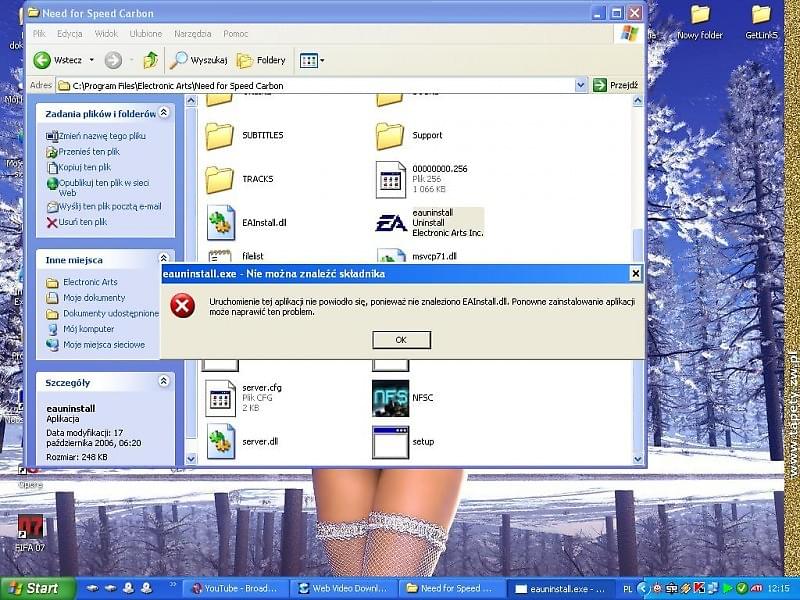Click file list scrollbar down arrow

point(638,459)
